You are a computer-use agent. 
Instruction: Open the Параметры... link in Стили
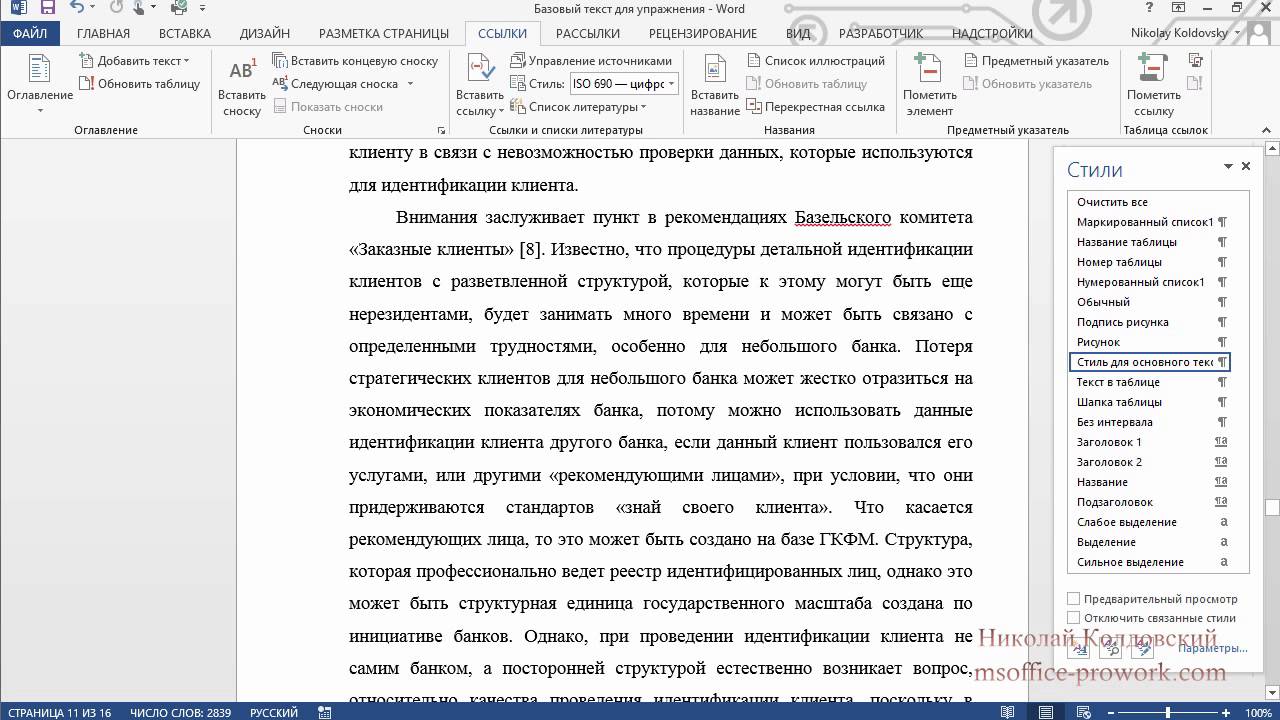pyautogui.click(x=1213, y=648)
